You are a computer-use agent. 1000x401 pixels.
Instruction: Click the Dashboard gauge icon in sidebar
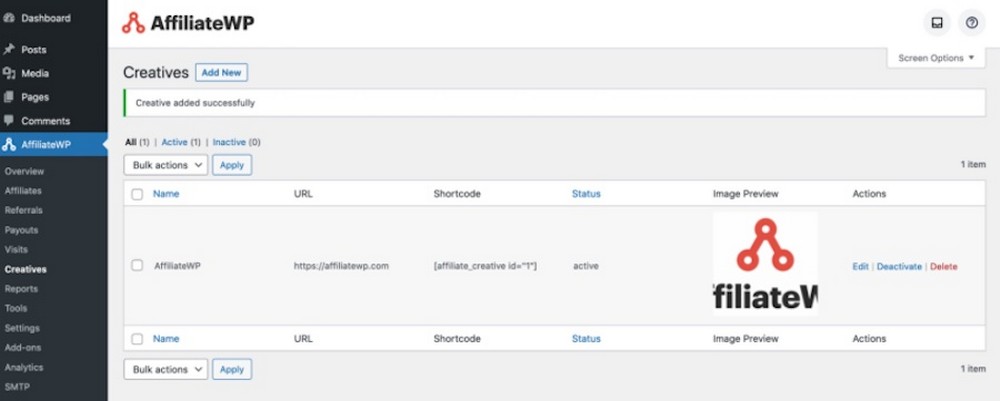[x=9, y=18]
